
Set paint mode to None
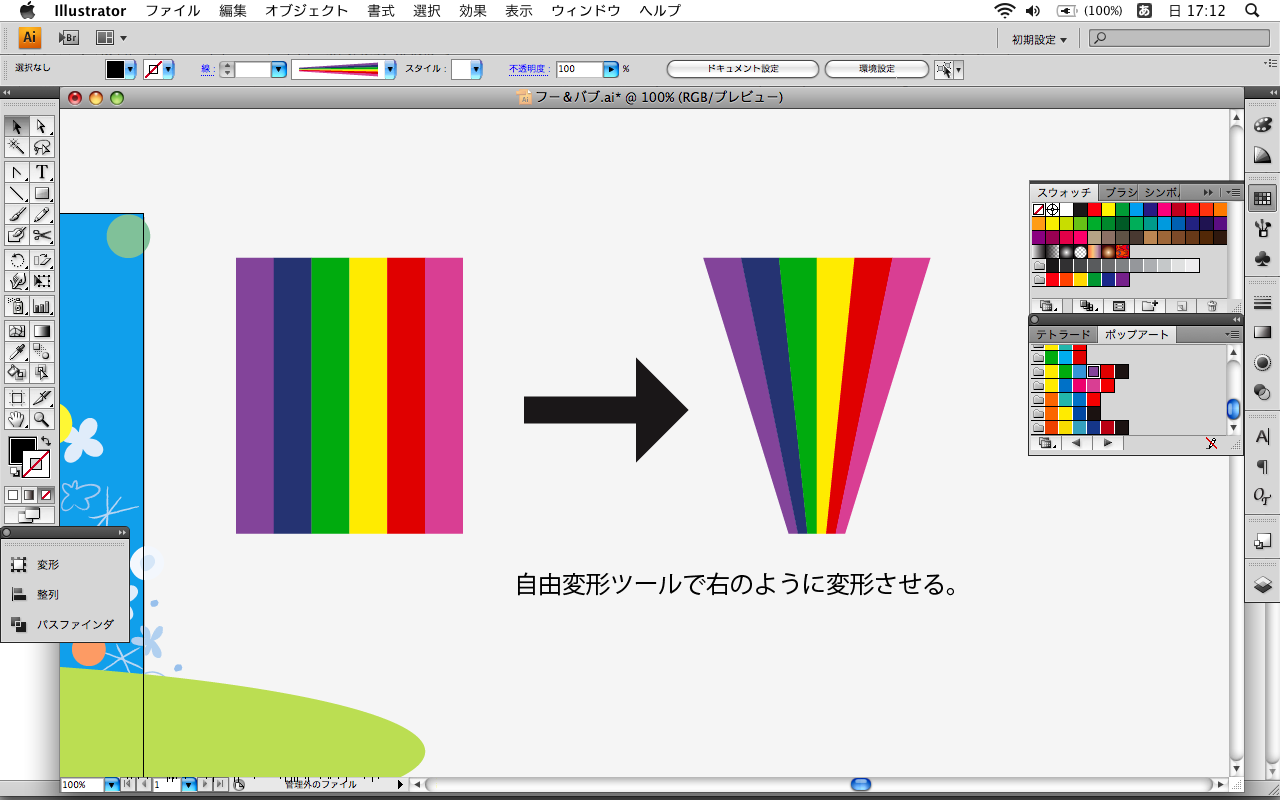point(46,495)
